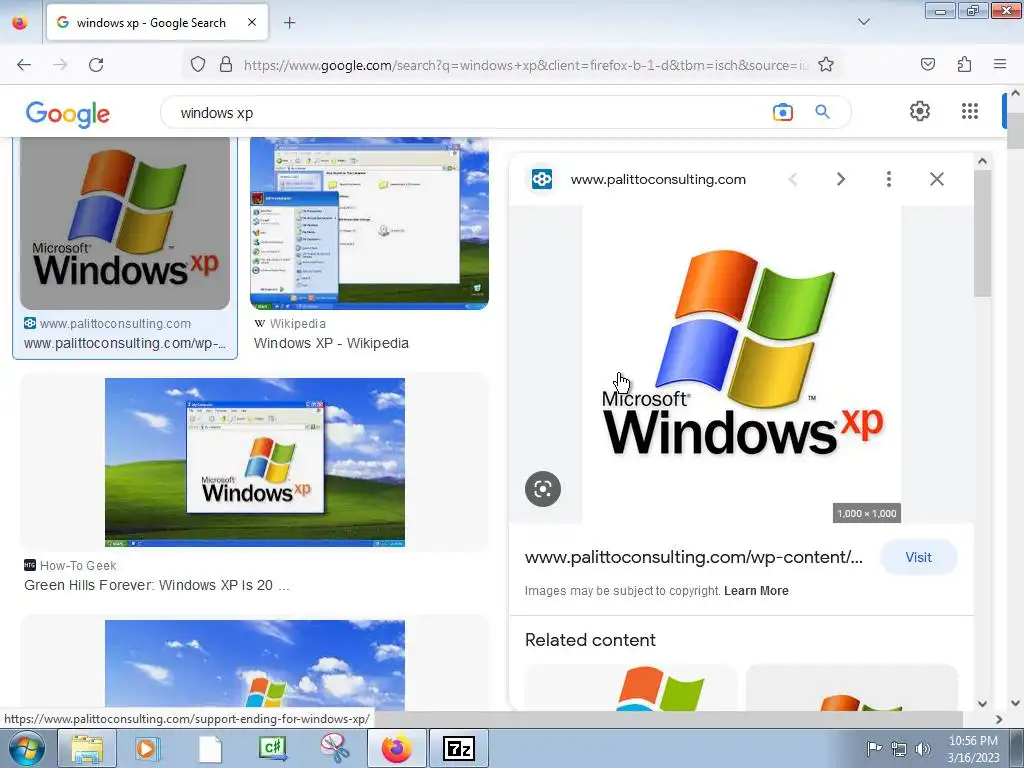Open 7-Zip from the taskbar

458,748
